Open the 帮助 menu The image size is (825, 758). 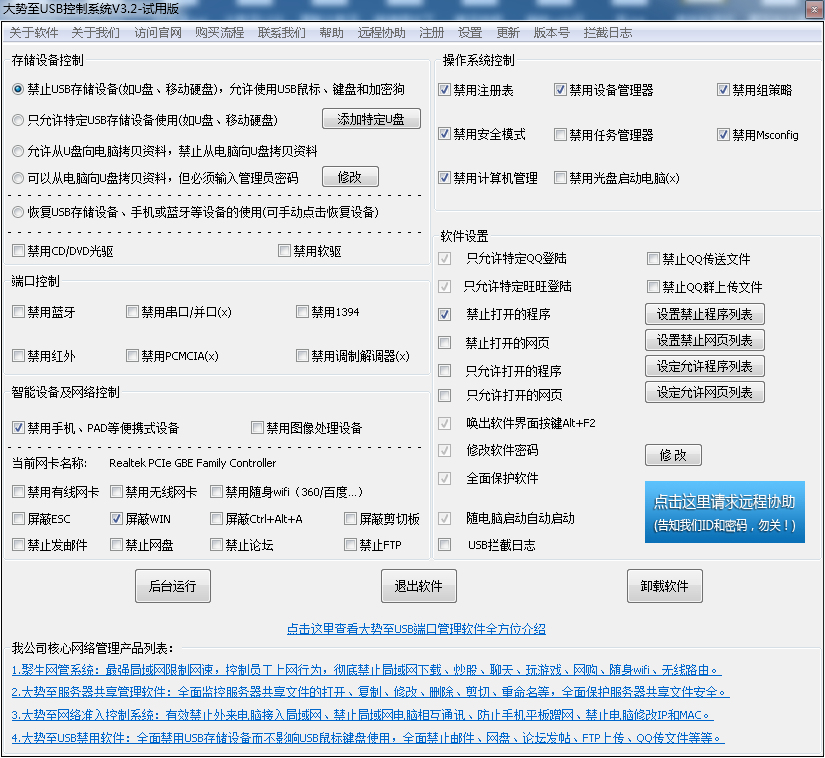[x=331, y=33]
